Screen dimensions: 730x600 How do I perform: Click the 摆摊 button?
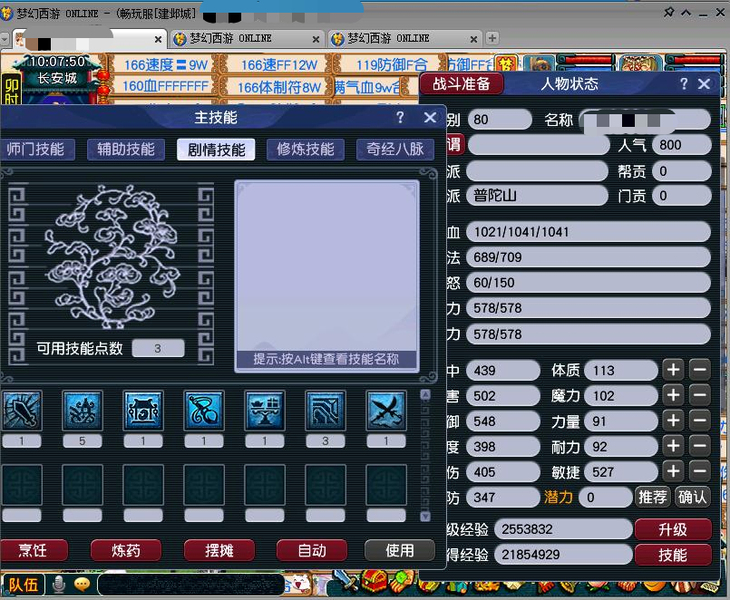pos(219,551)
